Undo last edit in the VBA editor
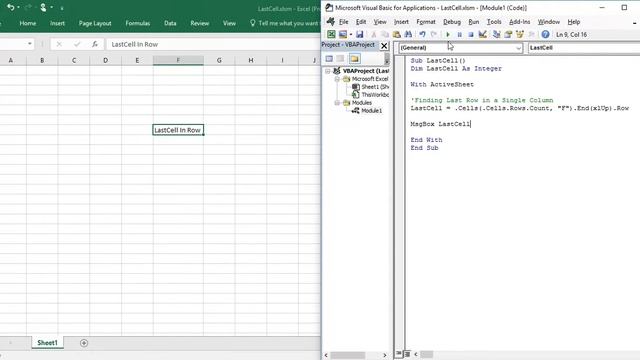Screen dimensions: 640x360 422,35
